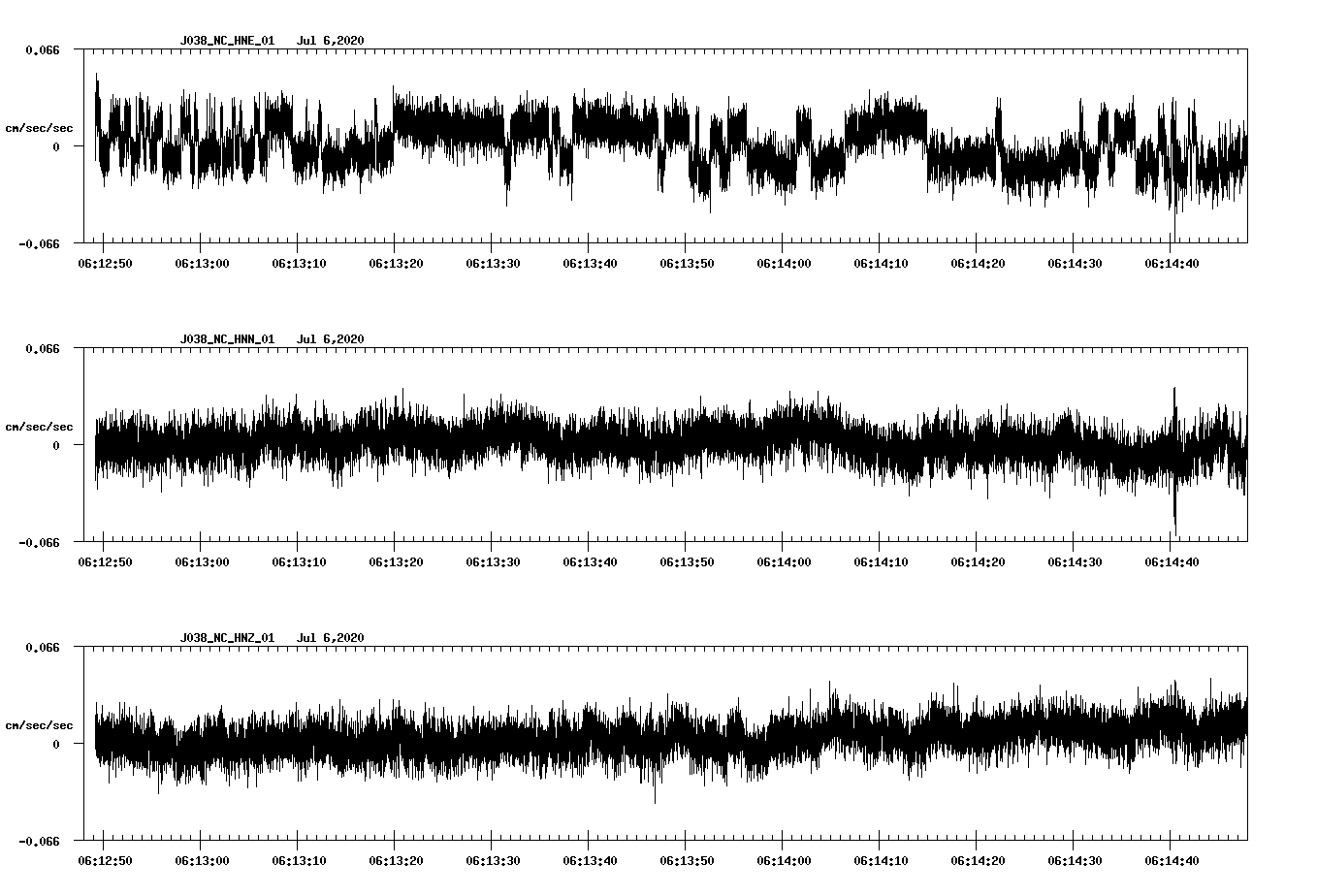Click the J038_NC_HNE_01 channel title
Viewport: 1317px width, 896px height.
point(227,41)
